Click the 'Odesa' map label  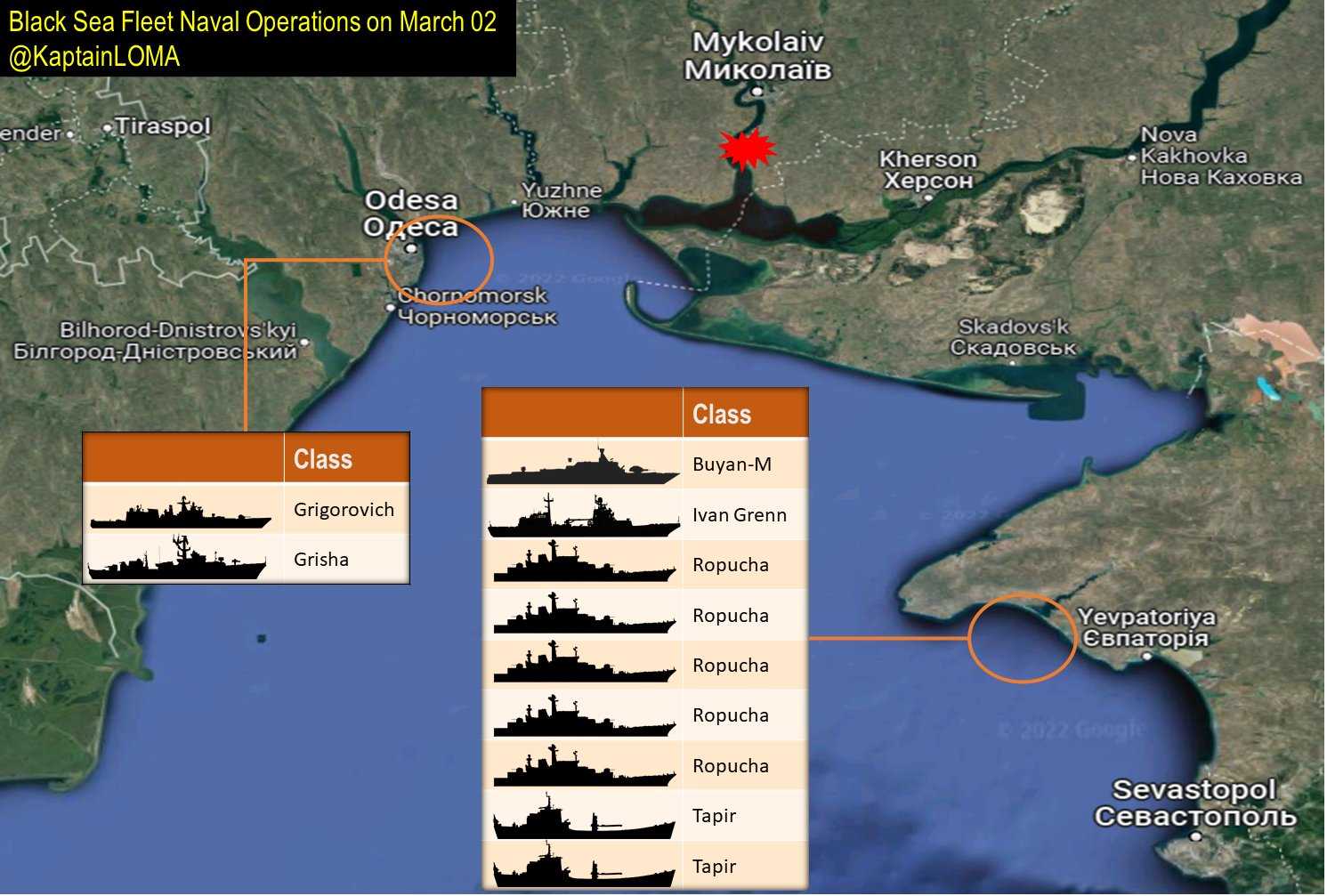[411, 200]
